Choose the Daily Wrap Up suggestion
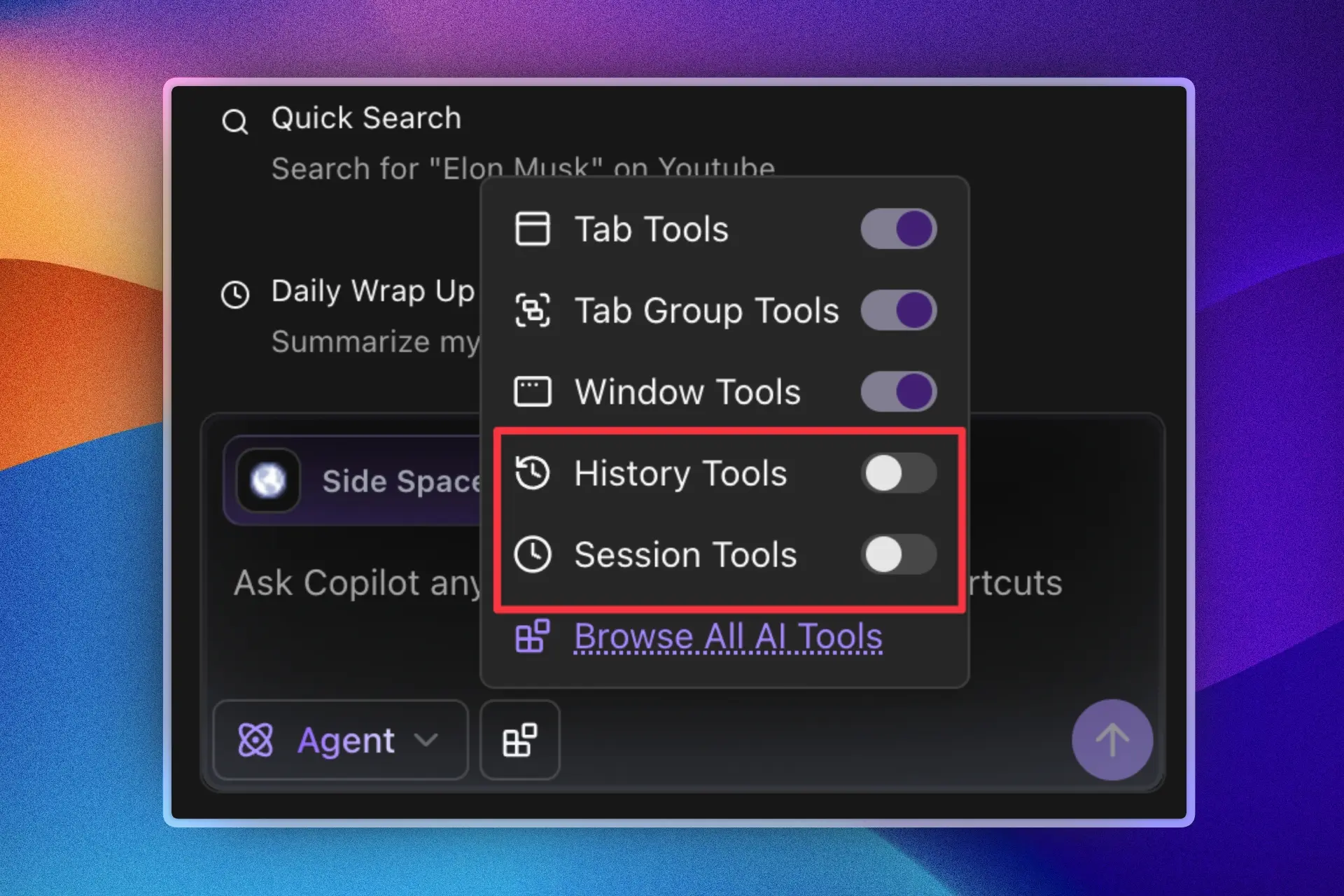Screen dimensions: 1344x896 [372, 291]
